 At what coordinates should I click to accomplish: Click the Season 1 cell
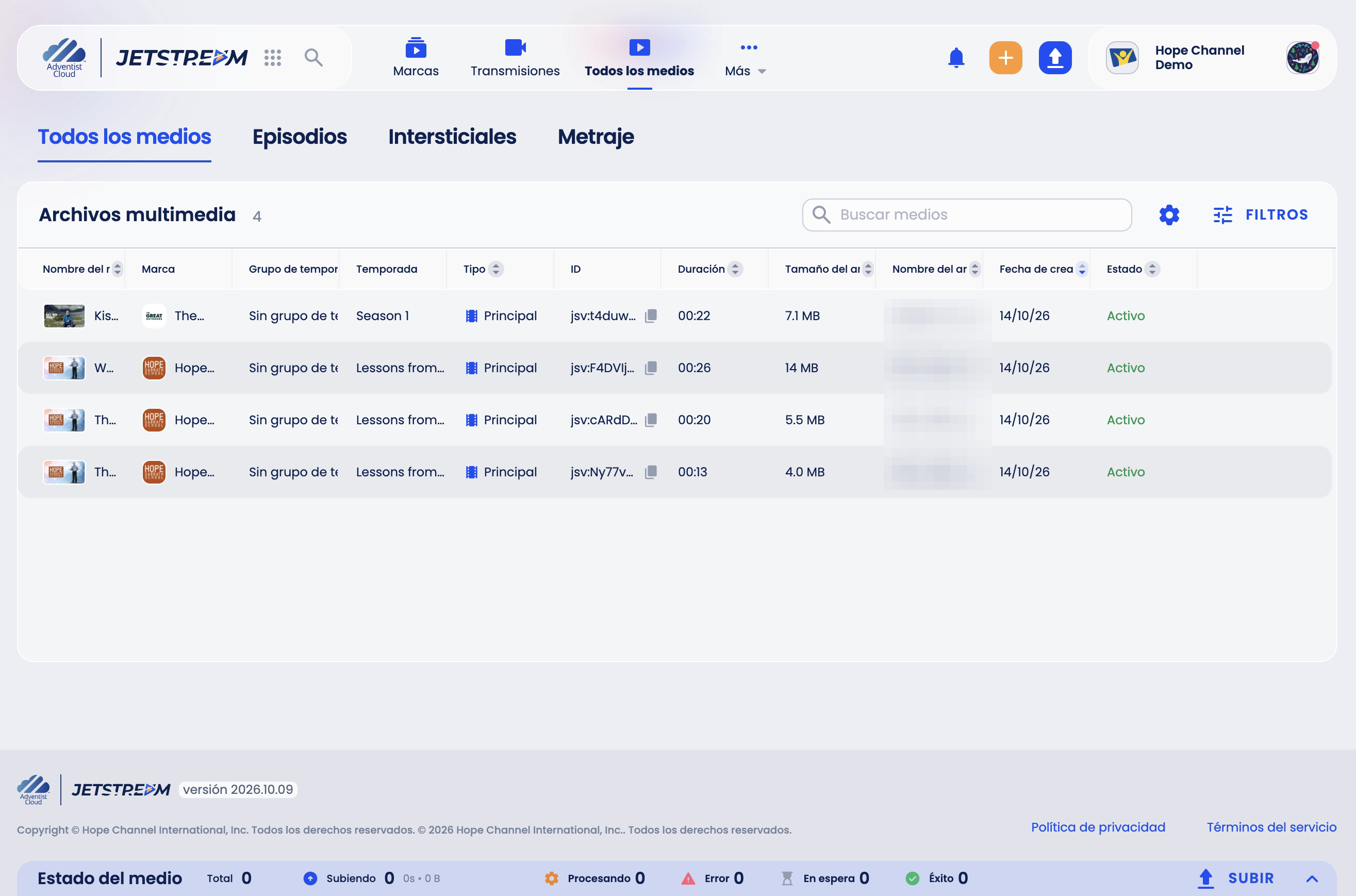382,316
